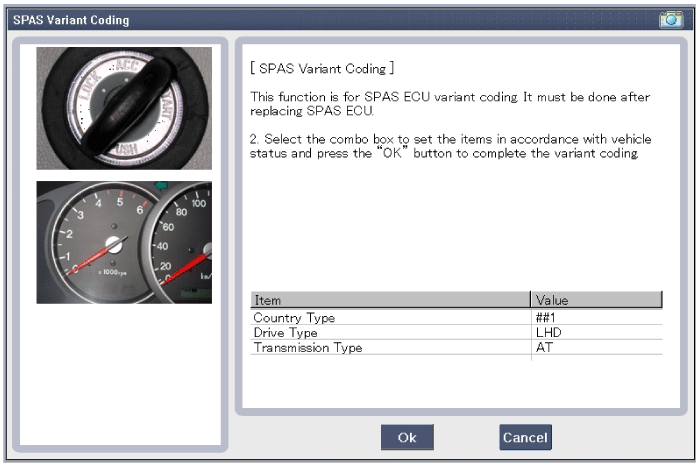
Task: Click the bracketed SPAS Variant Coding heading
Action: pyautogui.click(x=322, y=69)
